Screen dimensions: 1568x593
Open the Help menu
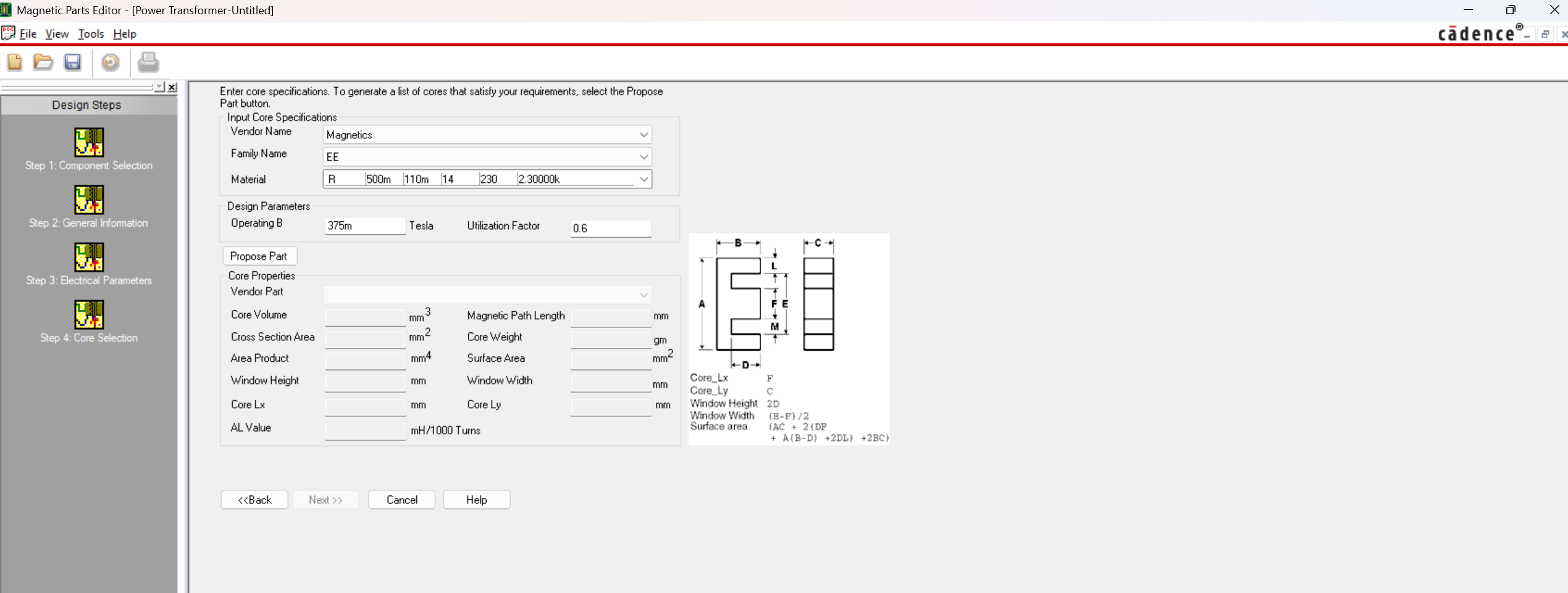pyautogui.click(x=125, y=34)
